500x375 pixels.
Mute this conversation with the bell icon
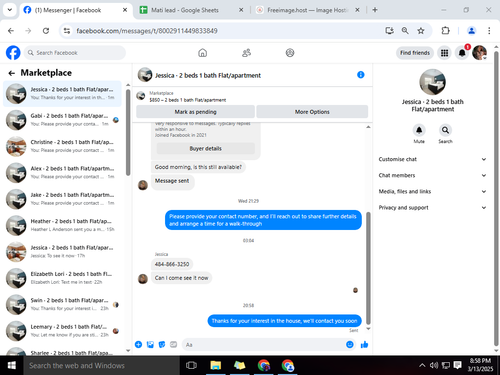(x=419, y=130)
